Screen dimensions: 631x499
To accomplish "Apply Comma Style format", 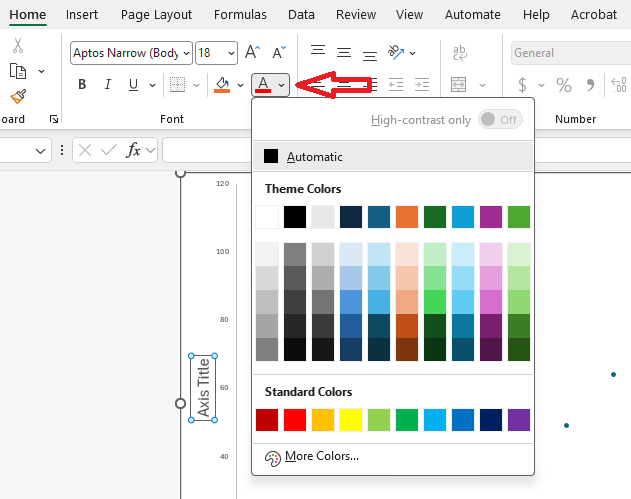I will tap(590, 85).
